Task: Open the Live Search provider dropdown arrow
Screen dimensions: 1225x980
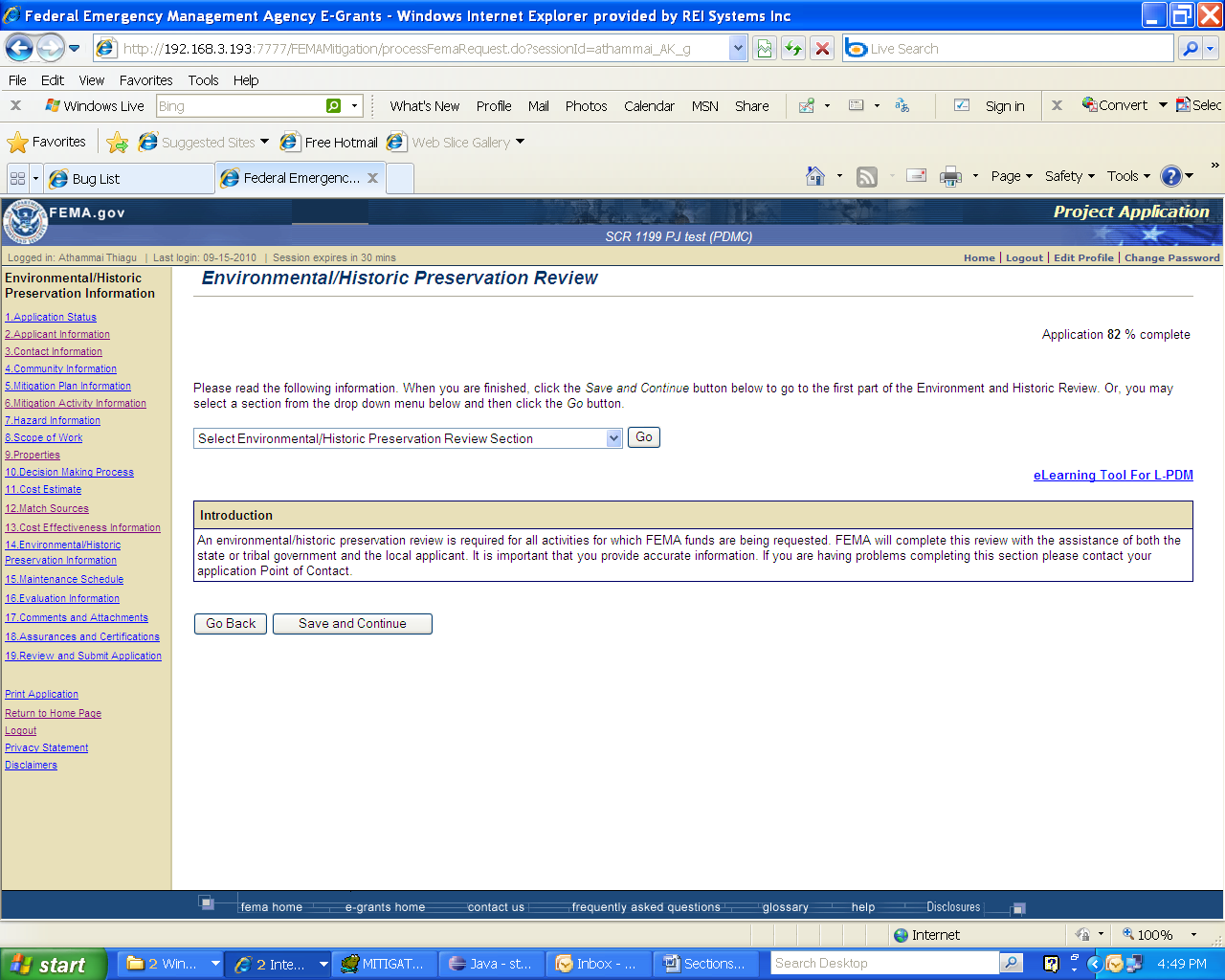Action: 1211,48
